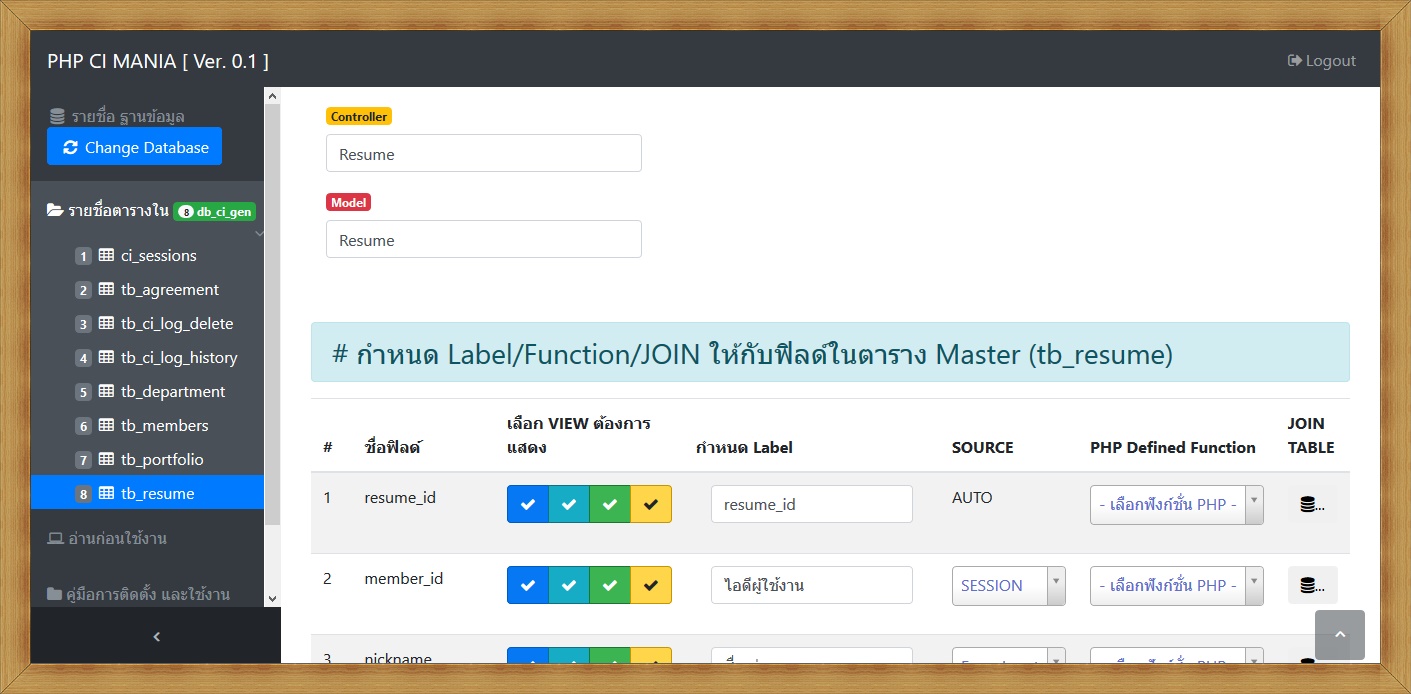
Task: Open อ่านก่อนใช้งาน menu item
Action: pos(108,538)
